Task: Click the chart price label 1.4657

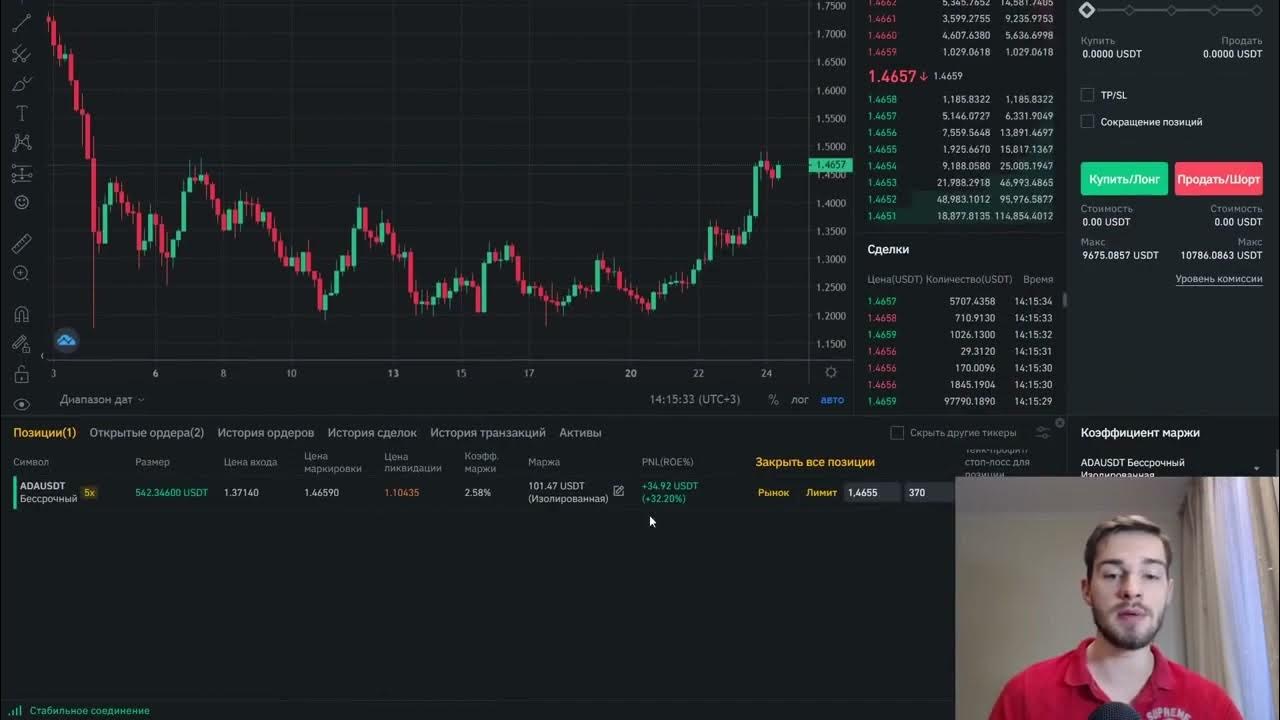Action: click(x=831, y=165)
